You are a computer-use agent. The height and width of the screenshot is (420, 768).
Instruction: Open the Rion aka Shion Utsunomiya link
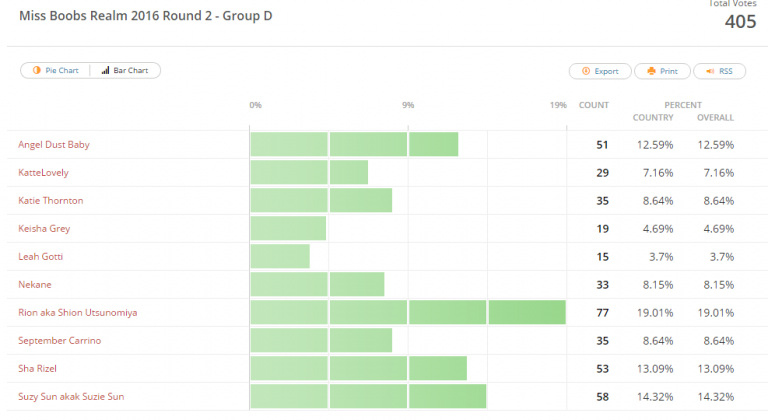pyautogui.click(x=77, y=312)
